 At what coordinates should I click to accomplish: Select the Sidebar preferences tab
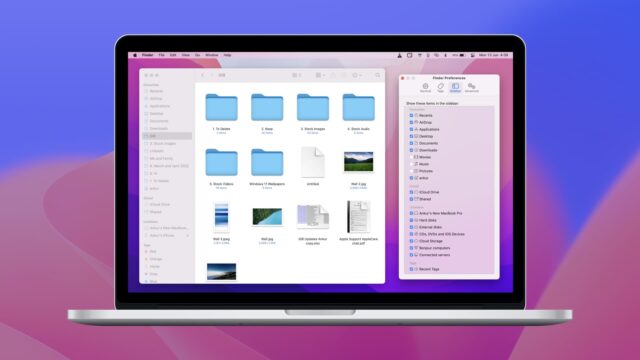(455, 87)
